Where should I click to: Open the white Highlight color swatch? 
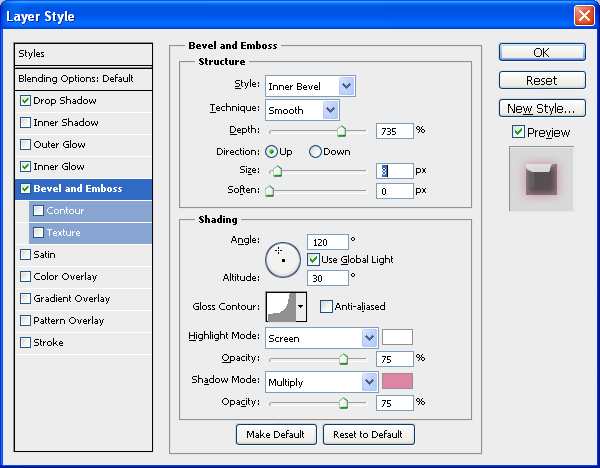click(397, 337)
